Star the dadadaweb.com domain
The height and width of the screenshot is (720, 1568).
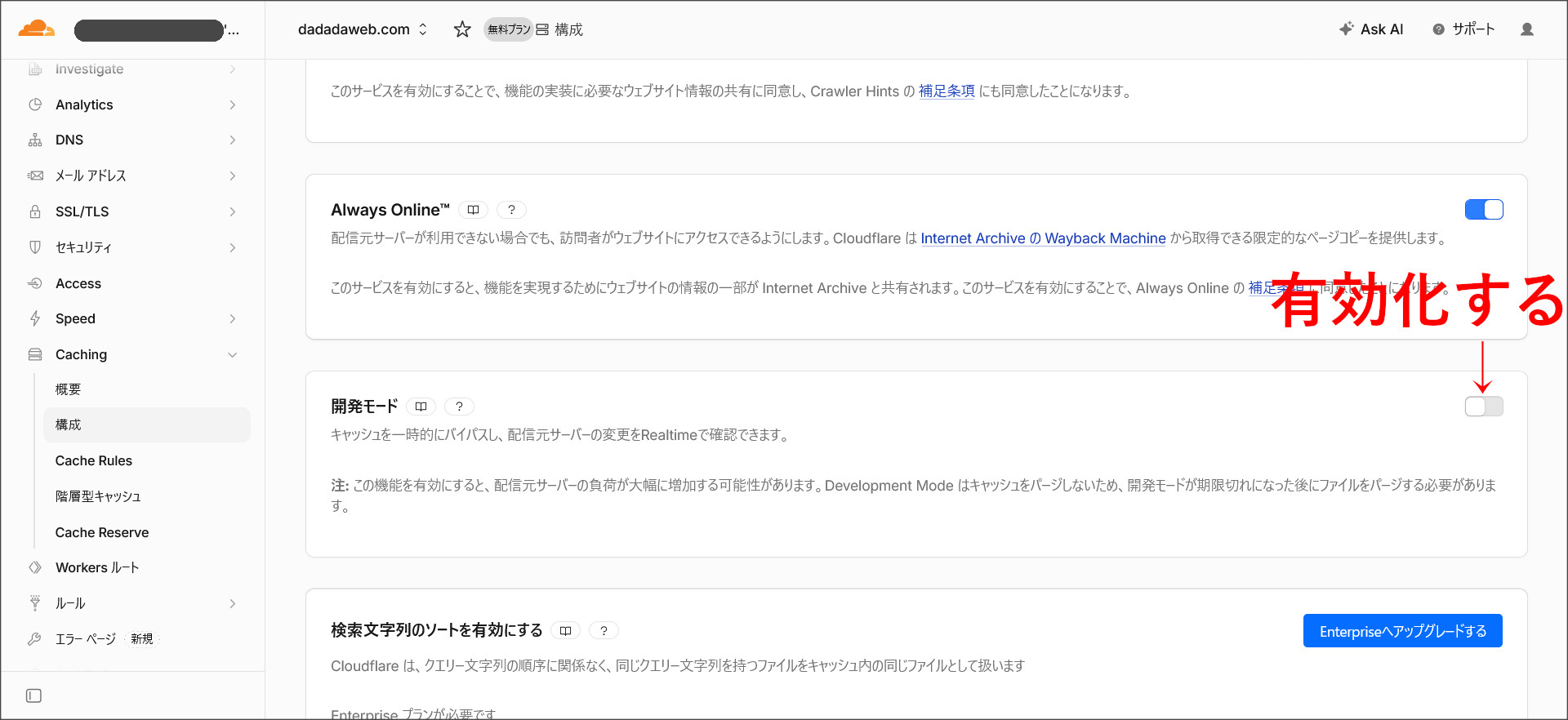[462, 29]
